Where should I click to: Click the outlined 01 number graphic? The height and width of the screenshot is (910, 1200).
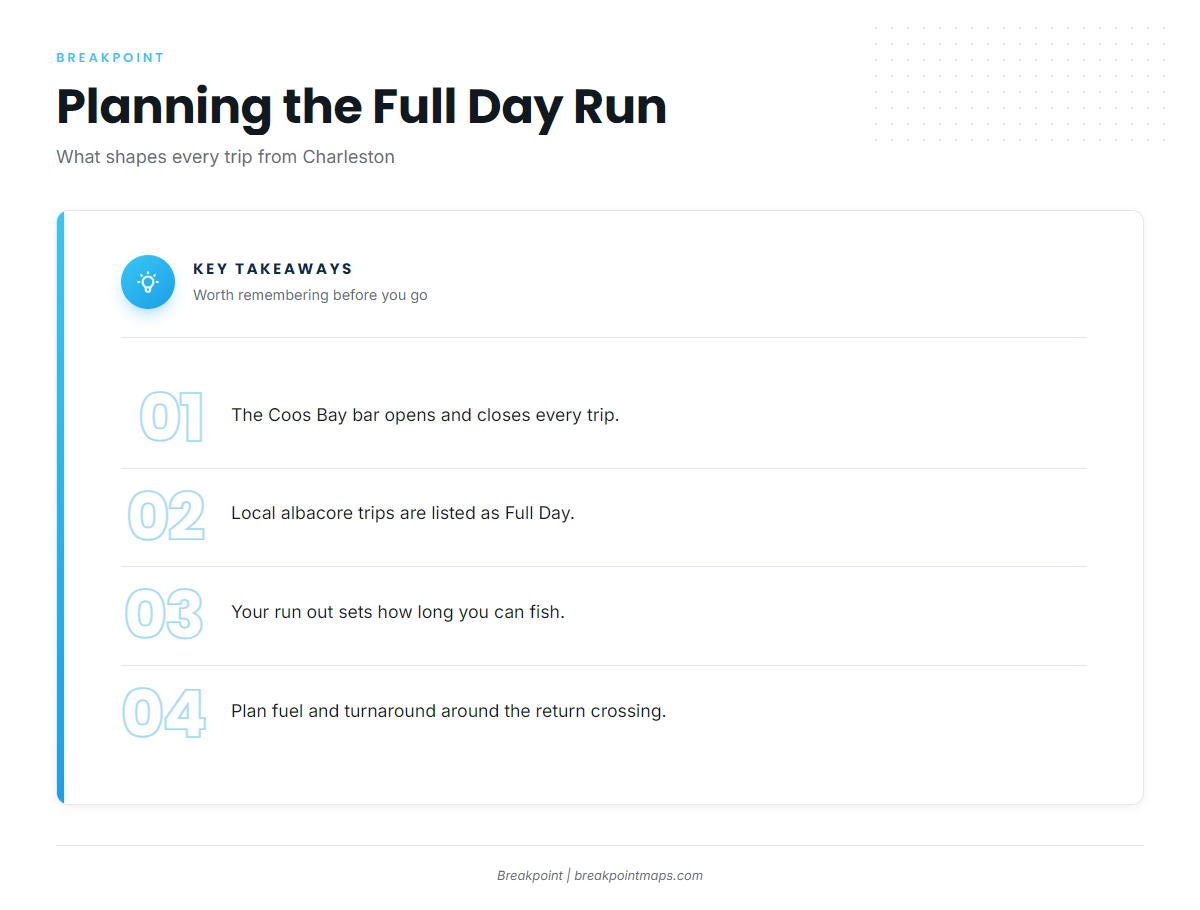point(171,417)
